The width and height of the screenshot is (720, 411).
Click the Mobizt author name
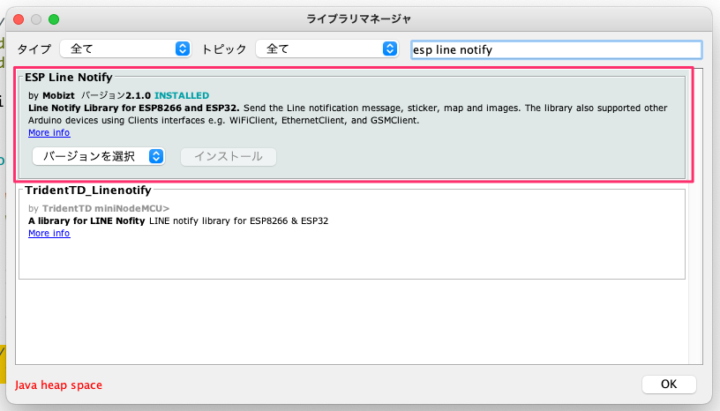pyautogui.click(x=58, y=95)
